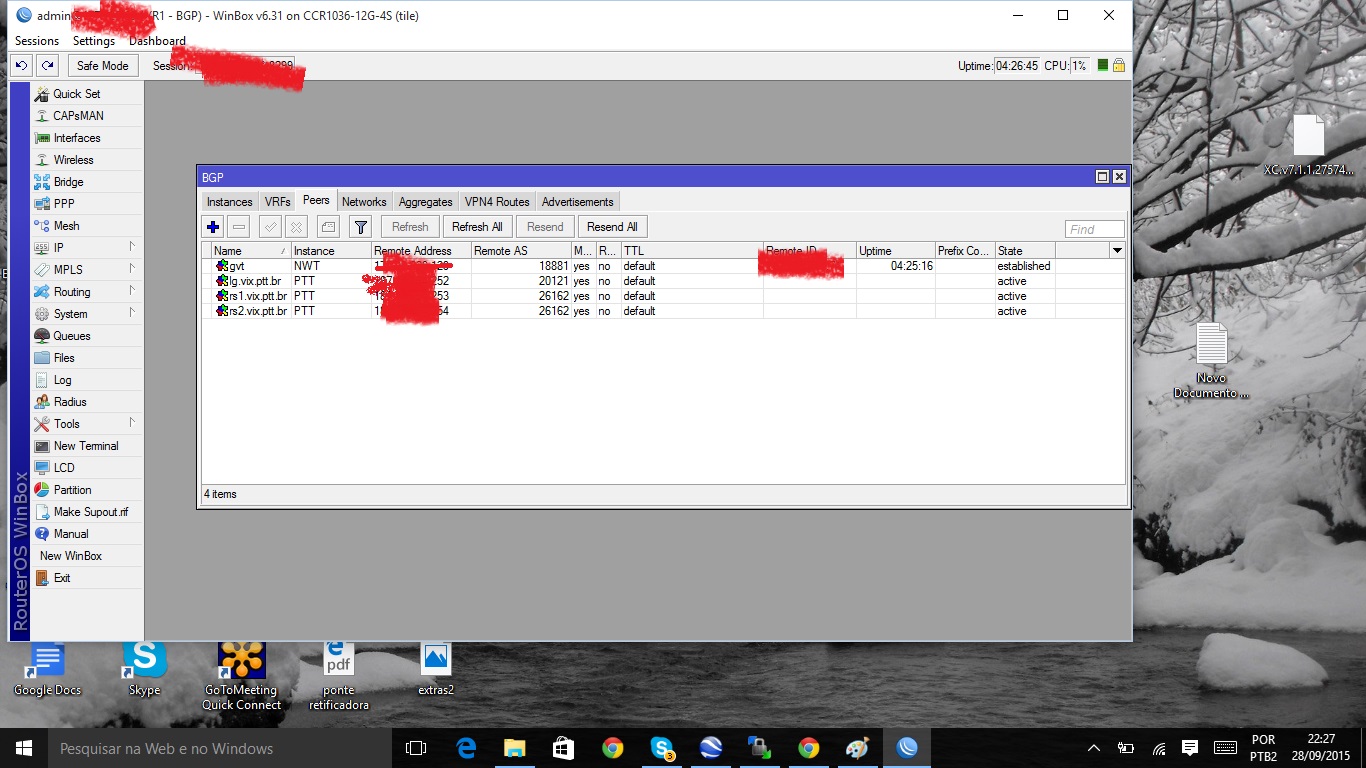Switch to the Advertisements tab

pos(578,202)
